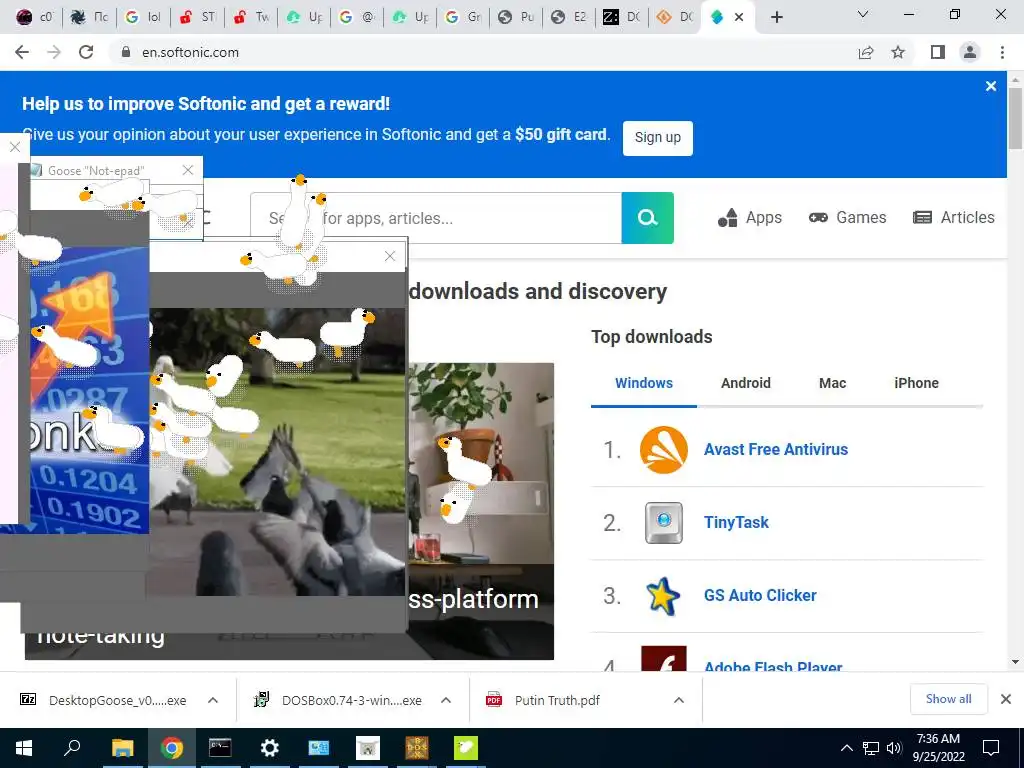
Task: Open Games category in Softonic header
Action: pos(847,217)
